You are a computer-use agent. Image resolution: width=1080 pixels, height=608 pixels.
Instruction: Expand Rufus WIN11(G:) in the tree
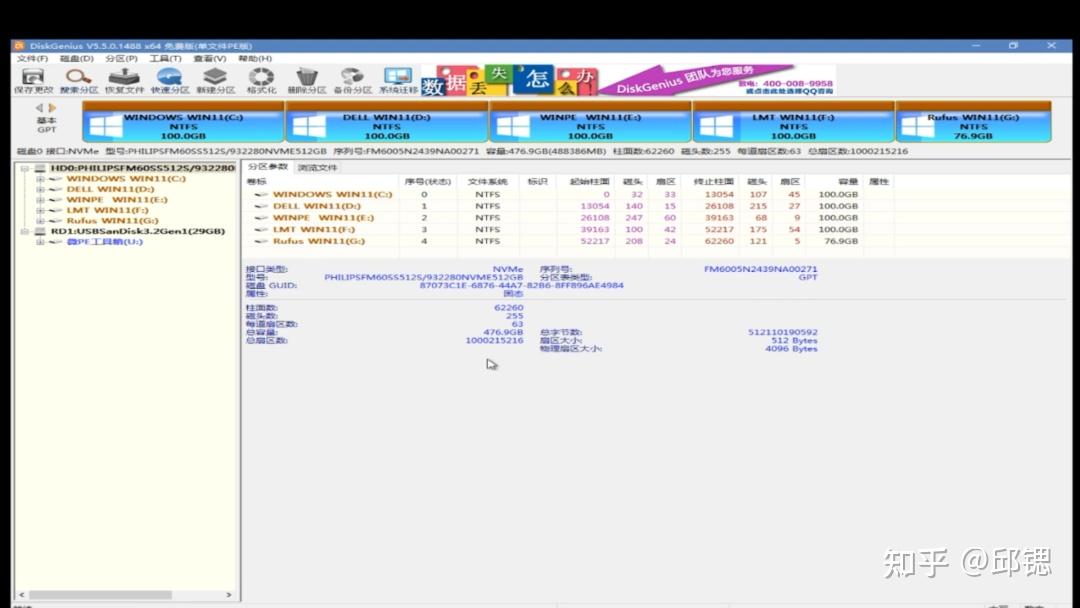(x=40, y=221)
